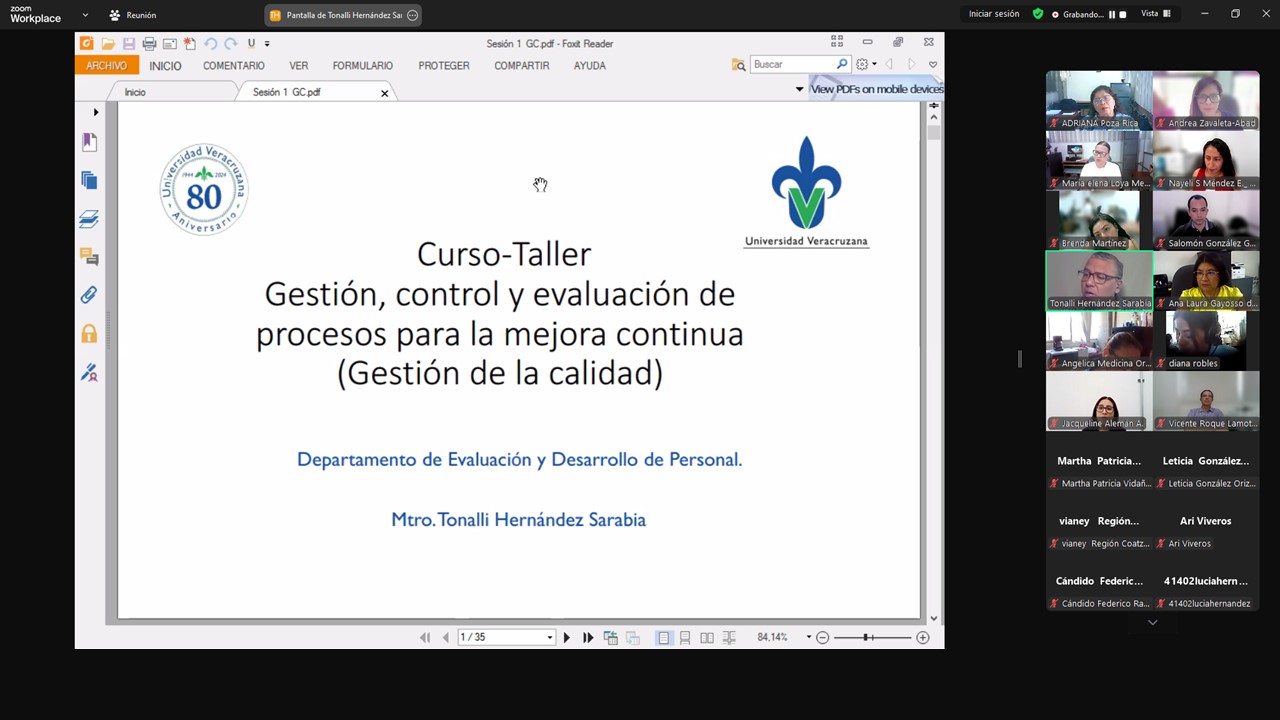Open the Security lock panel
Viewport: 1280px width, 720px height.
(x=89, y=334)
